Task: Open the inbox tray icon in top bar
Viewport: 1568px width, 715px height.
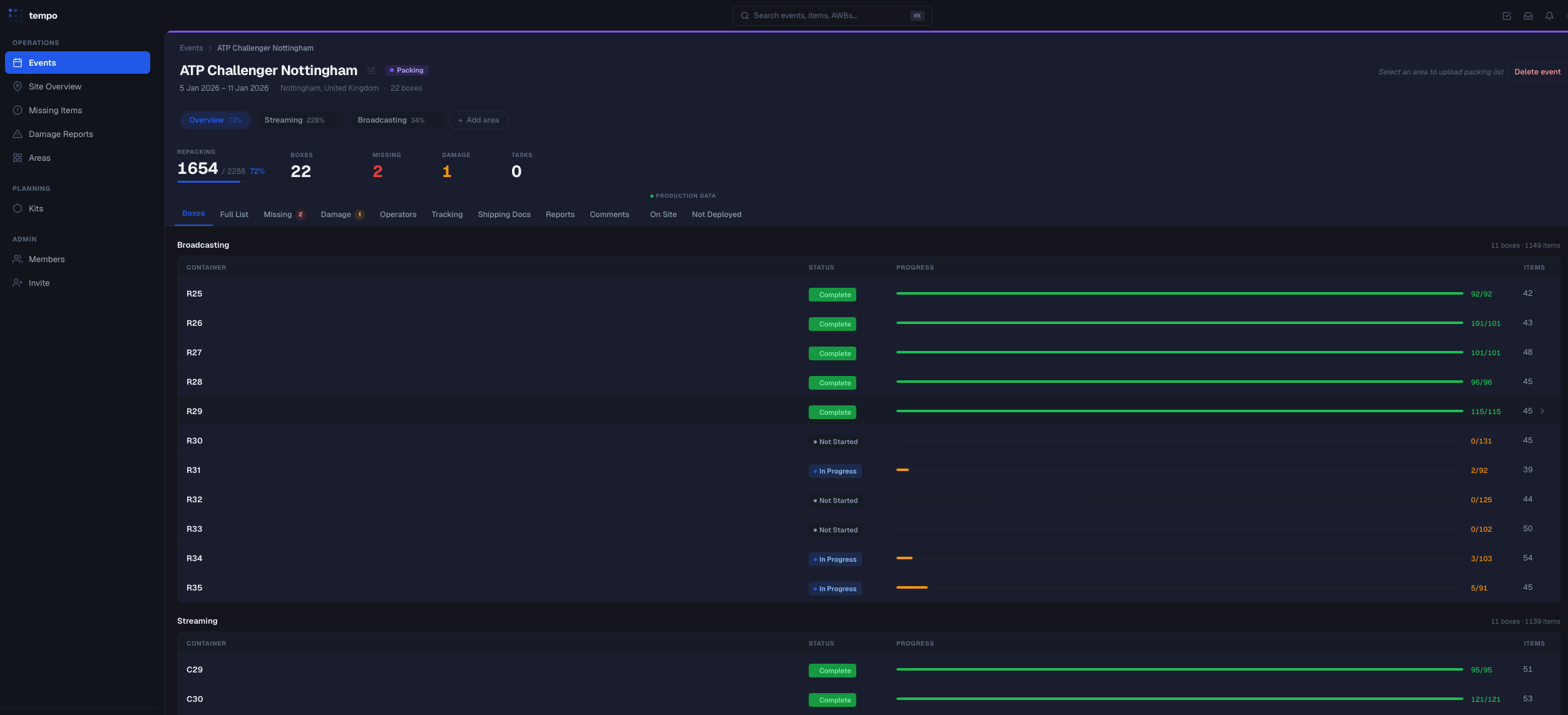Action: [1527, 15]
